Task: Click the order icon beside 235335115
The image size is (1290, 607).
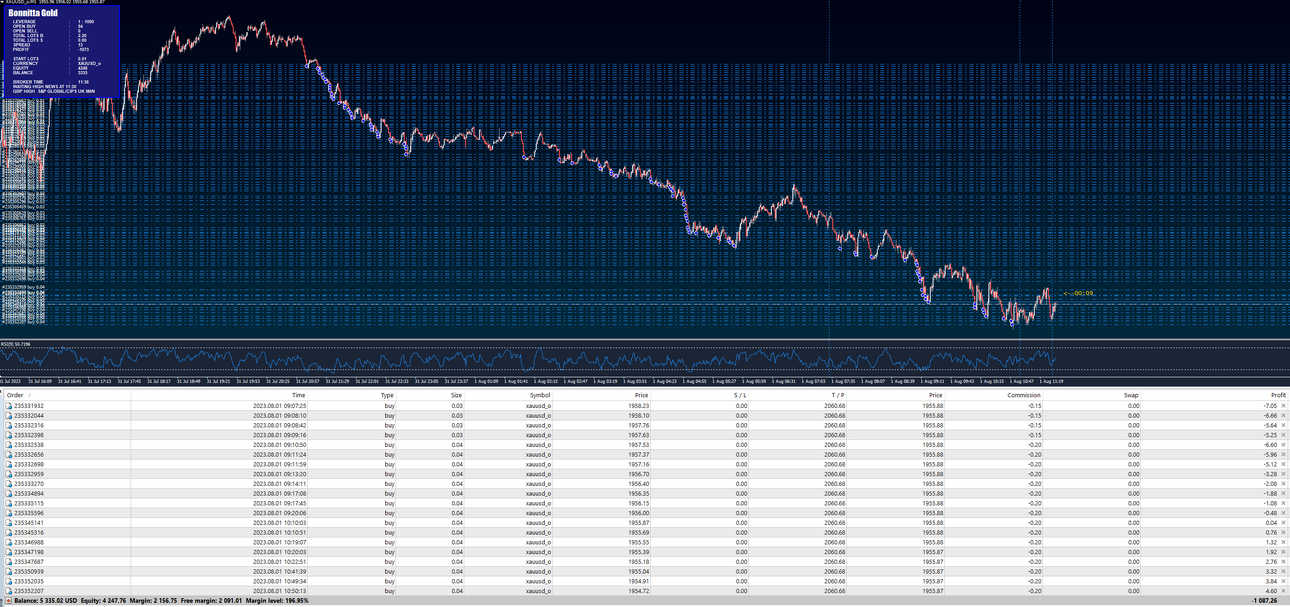Action: tap(9, 503)
